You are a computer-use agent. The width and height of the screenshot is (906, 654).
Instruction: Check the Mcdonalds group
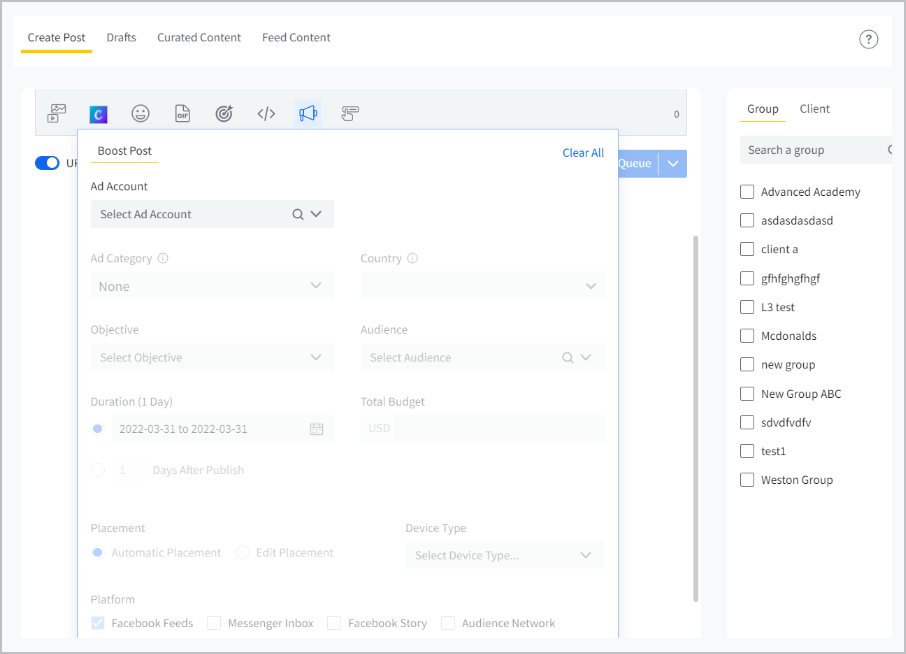click(x=747, y=336)
